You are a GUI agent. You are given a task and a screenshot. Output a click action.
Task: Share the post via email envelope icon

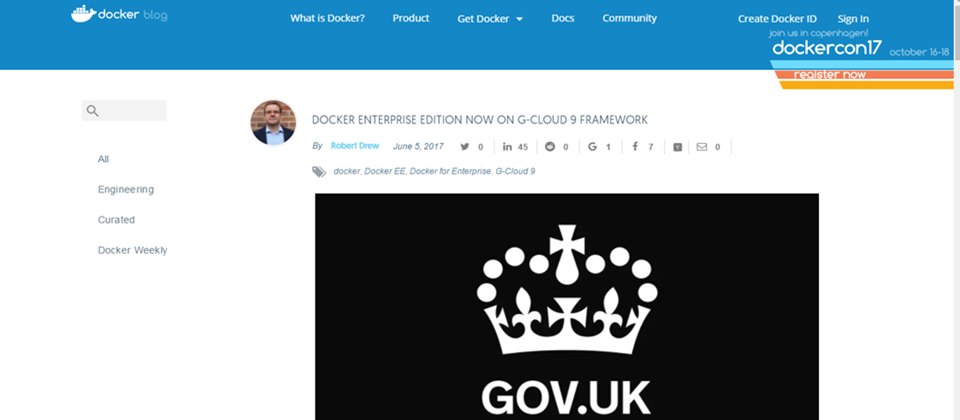click(x=702, y=147)
